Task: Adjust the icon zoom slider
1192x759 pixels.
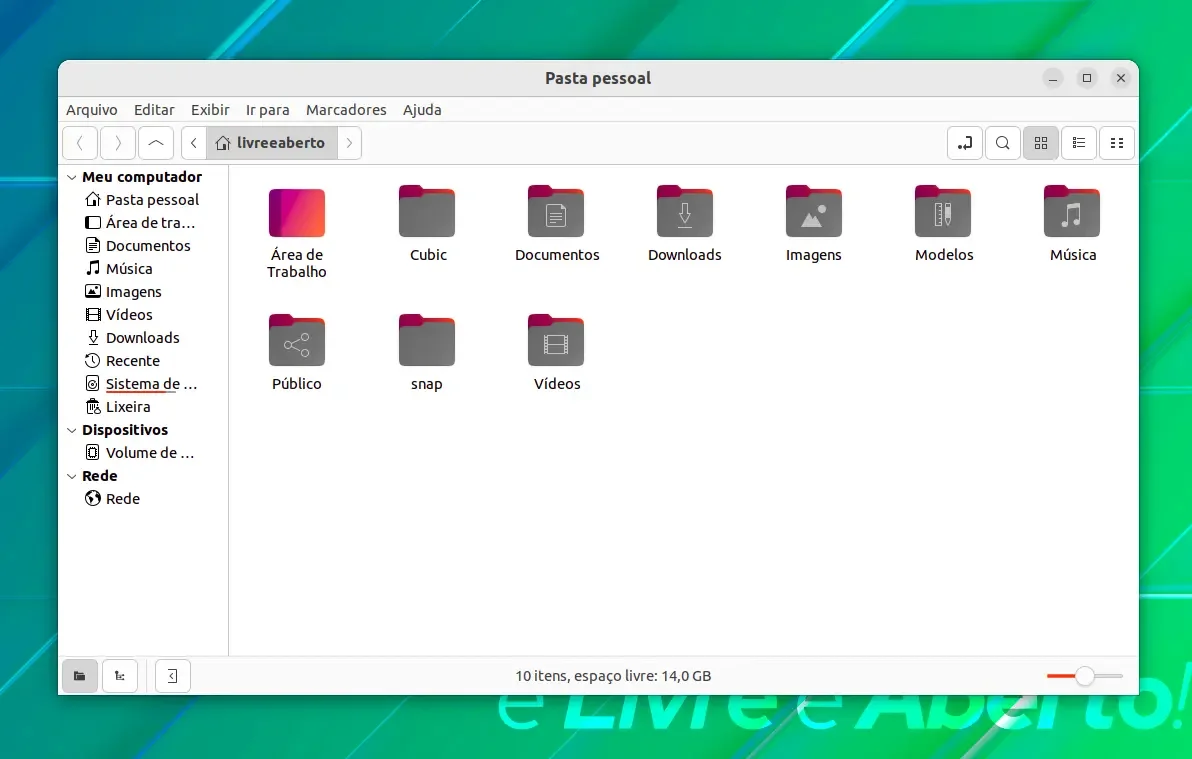Action: point(1085,675)
